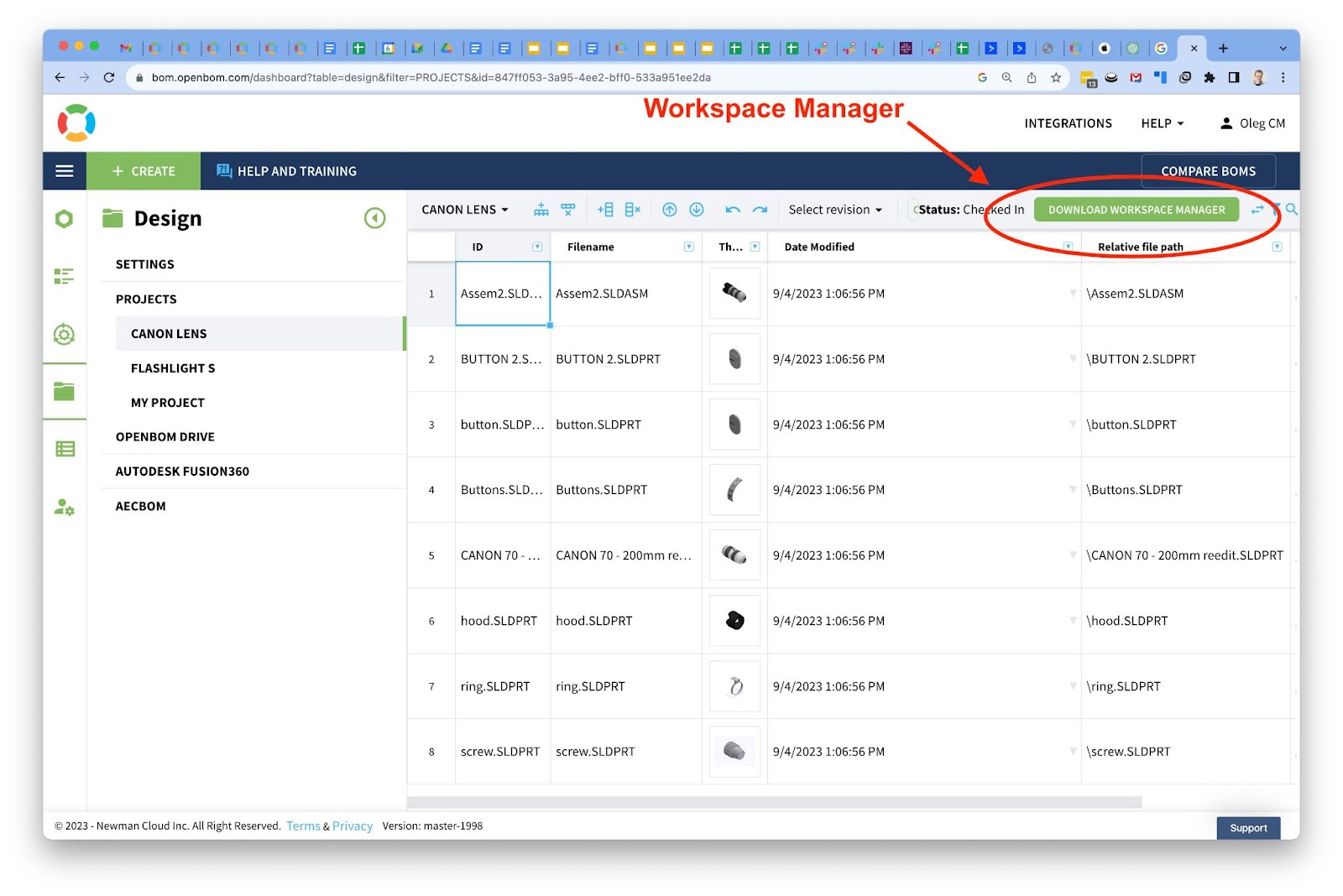Expand the CANON LENS dropdown
The image size is (1343, 896).
coord(465,210)
